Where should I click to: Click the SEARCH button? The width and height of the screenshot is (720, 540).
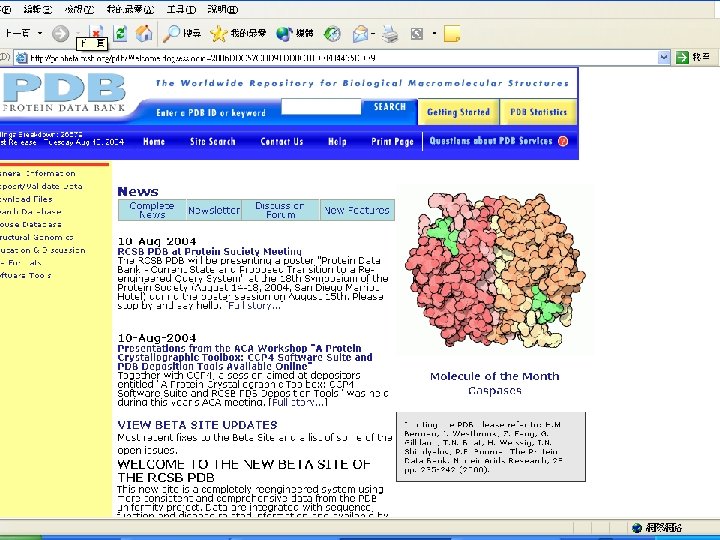(390, 107)
